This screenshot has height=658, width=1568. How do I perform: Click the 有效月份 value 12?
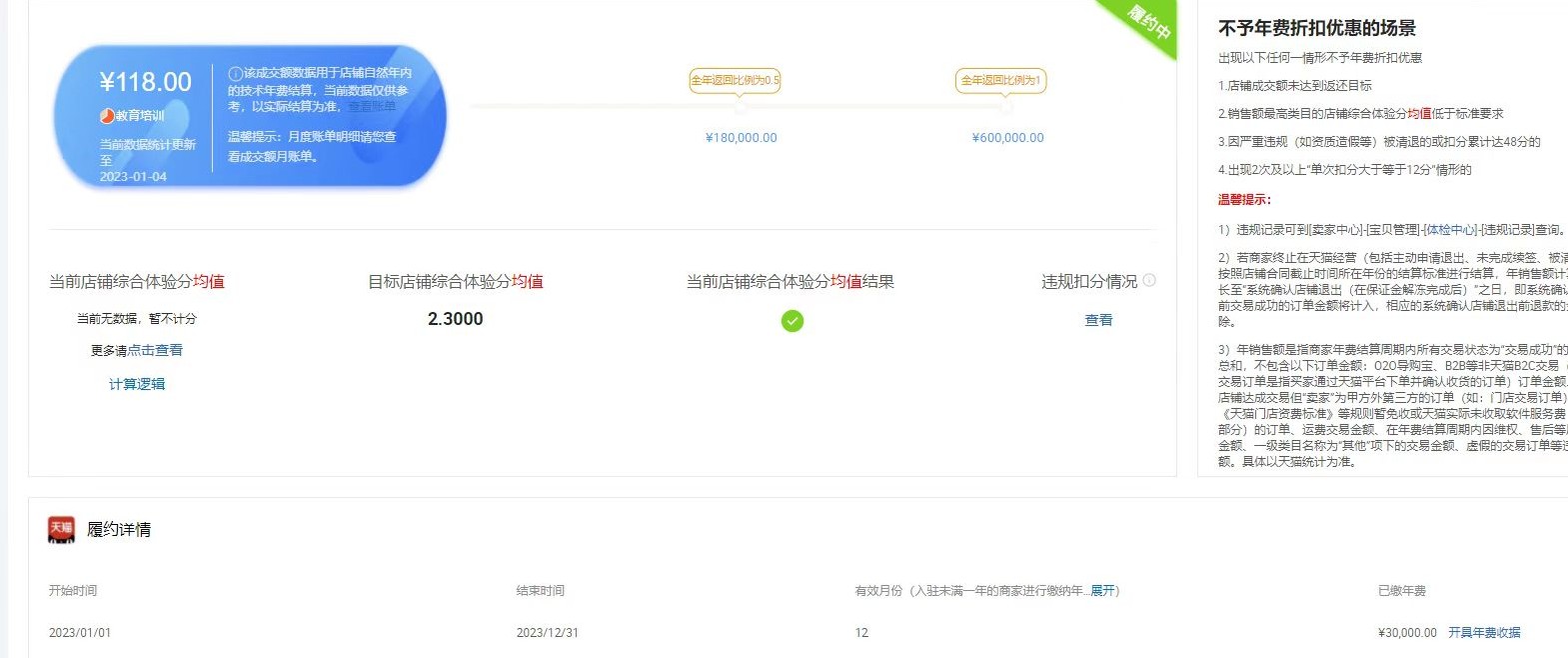(x=861, y=633)
